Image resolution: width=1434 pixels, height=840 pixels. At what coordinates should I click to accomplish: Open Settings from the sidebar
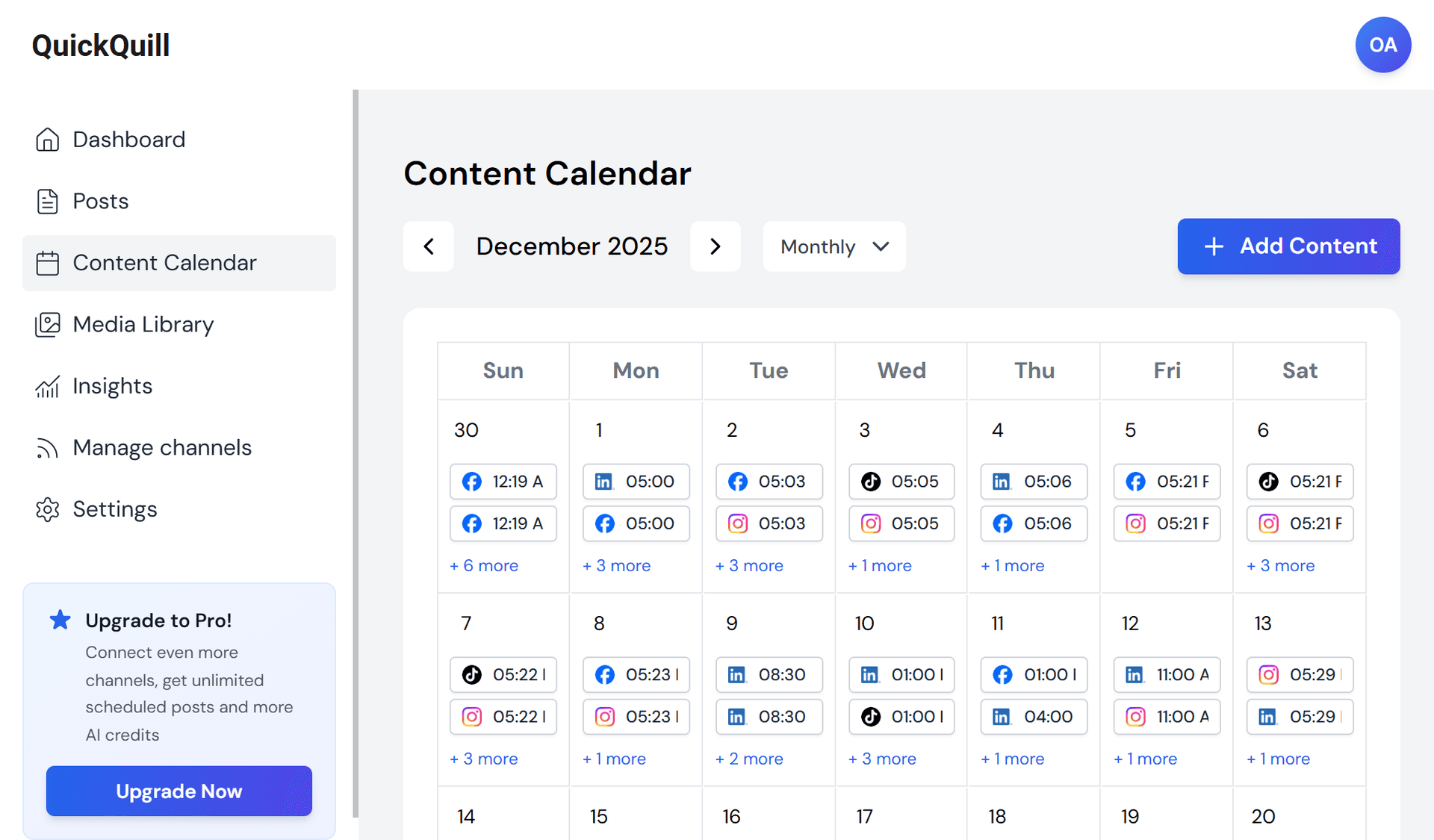click(x=115, y=509)
